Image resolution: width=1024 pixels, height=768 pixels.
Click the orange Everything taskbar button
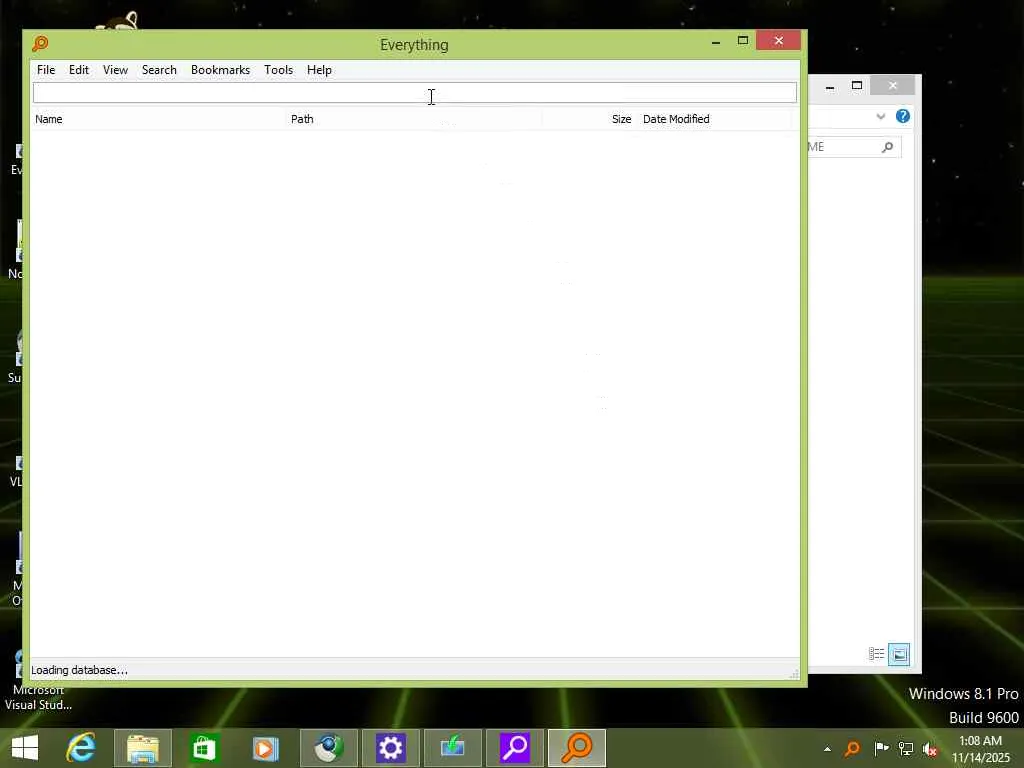click(x=577, y=748)
